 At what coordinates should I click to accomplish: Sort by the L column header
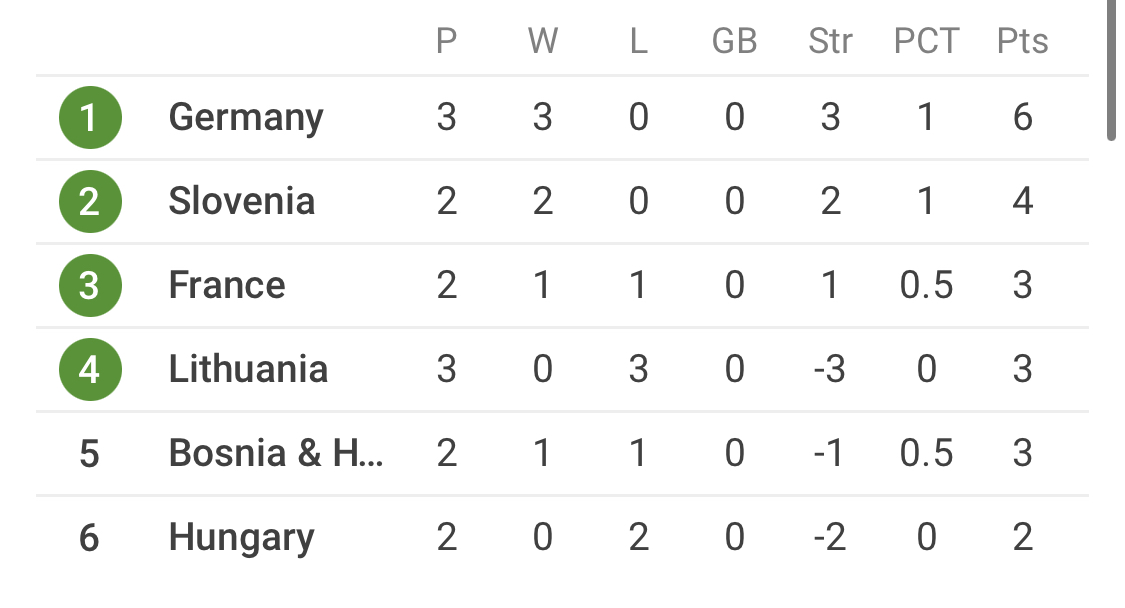click(638, 42)
